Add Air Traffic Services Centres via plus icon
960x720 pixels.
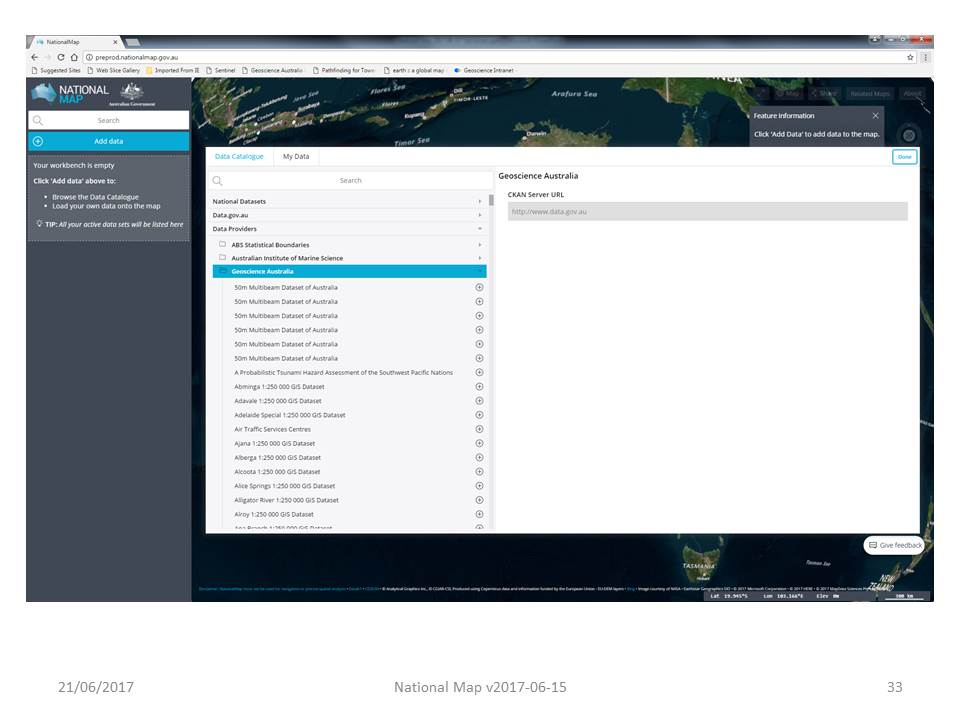click(479, 429)
